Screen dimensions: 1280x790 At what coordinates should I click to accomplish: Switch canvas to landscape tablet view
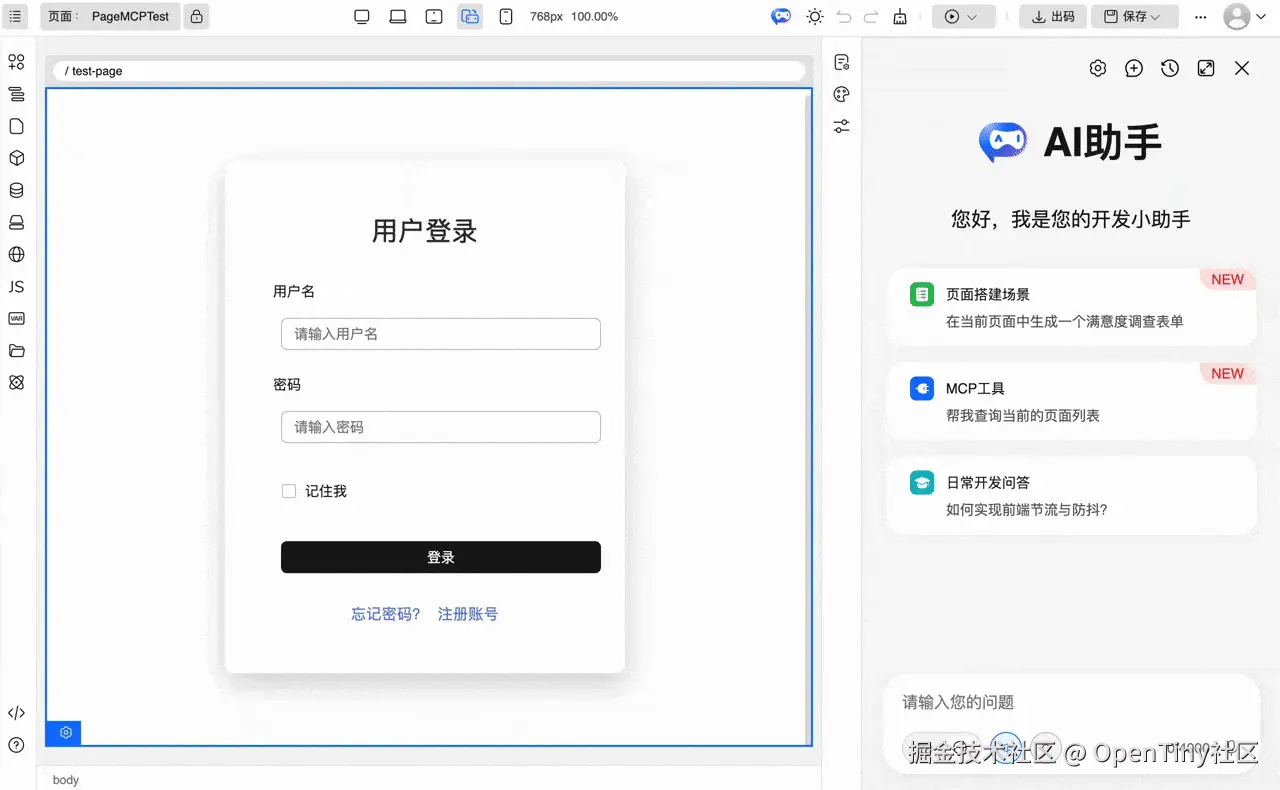click(x=434, y=16)
